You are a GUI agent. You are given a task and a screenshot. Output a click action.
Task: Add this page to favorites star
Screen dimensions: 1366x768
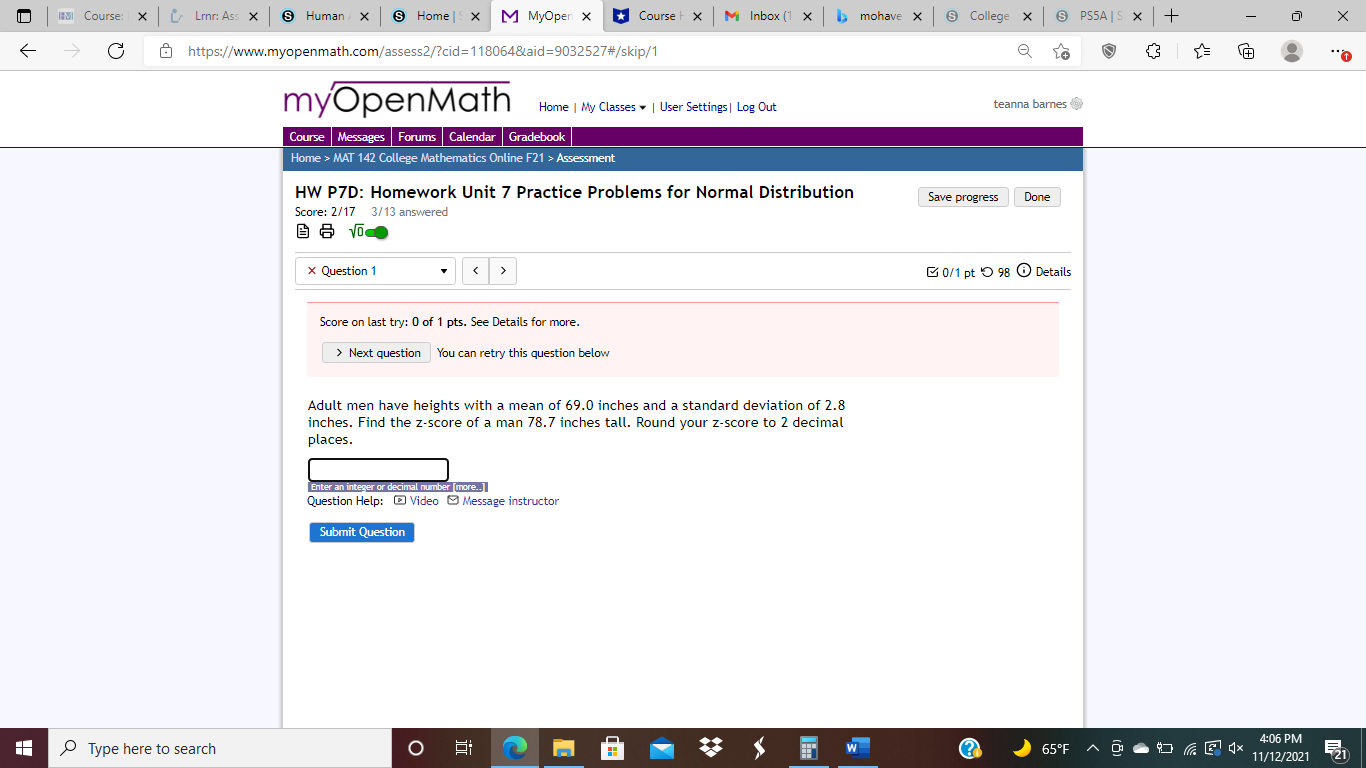pyautogui.click(x=1061, y=51)
